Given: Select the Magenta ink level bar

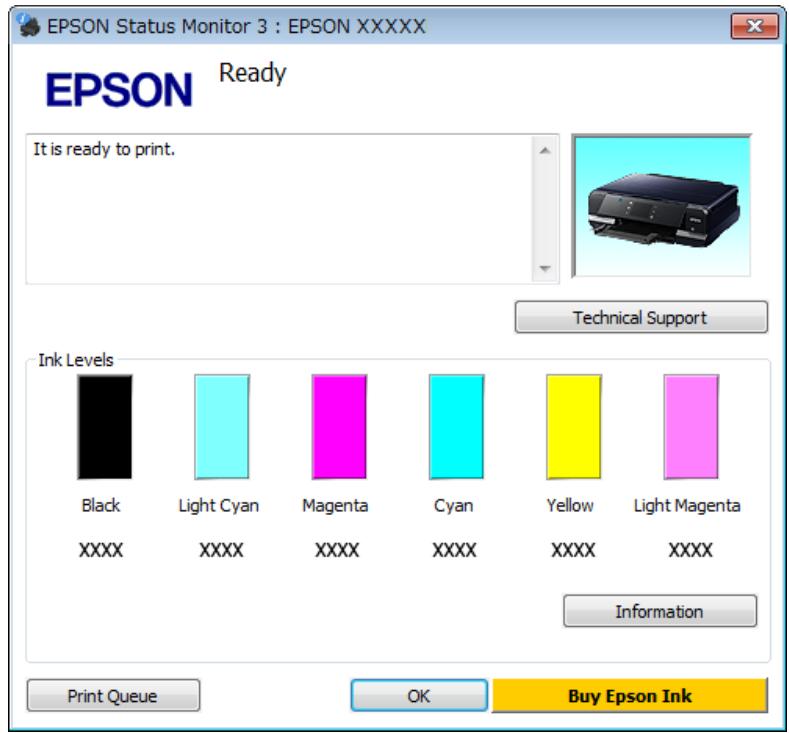Looking at the screenshot, I should [x=339, y=427].
